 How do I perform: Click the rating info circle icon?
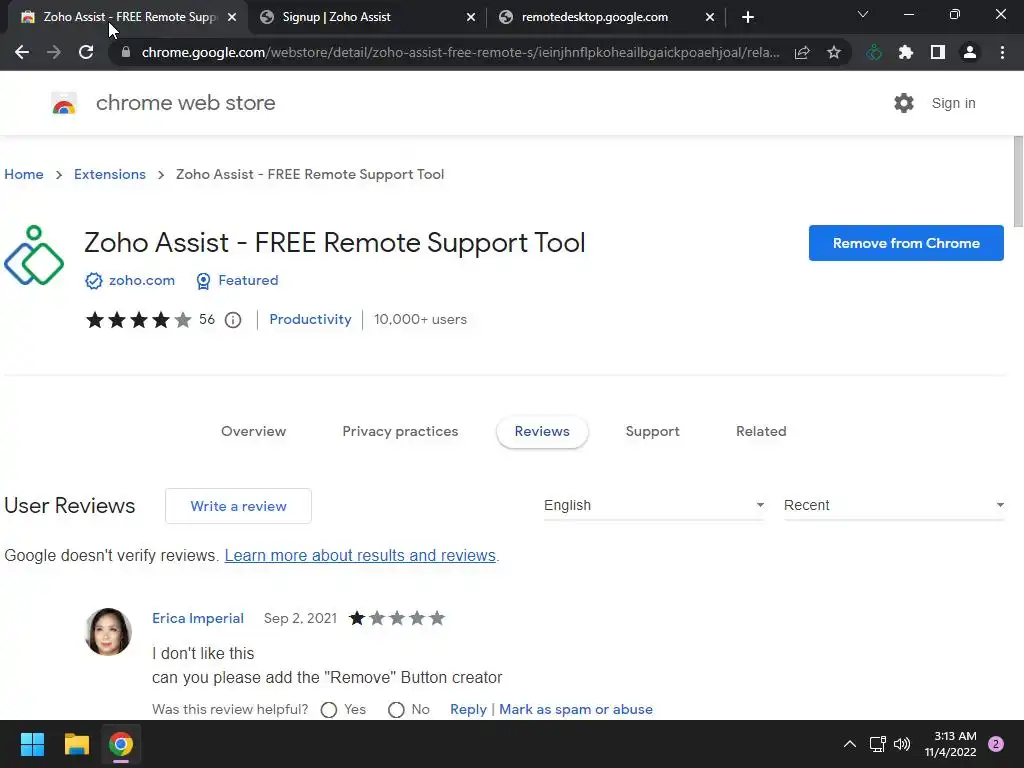(x=233, y=320)
